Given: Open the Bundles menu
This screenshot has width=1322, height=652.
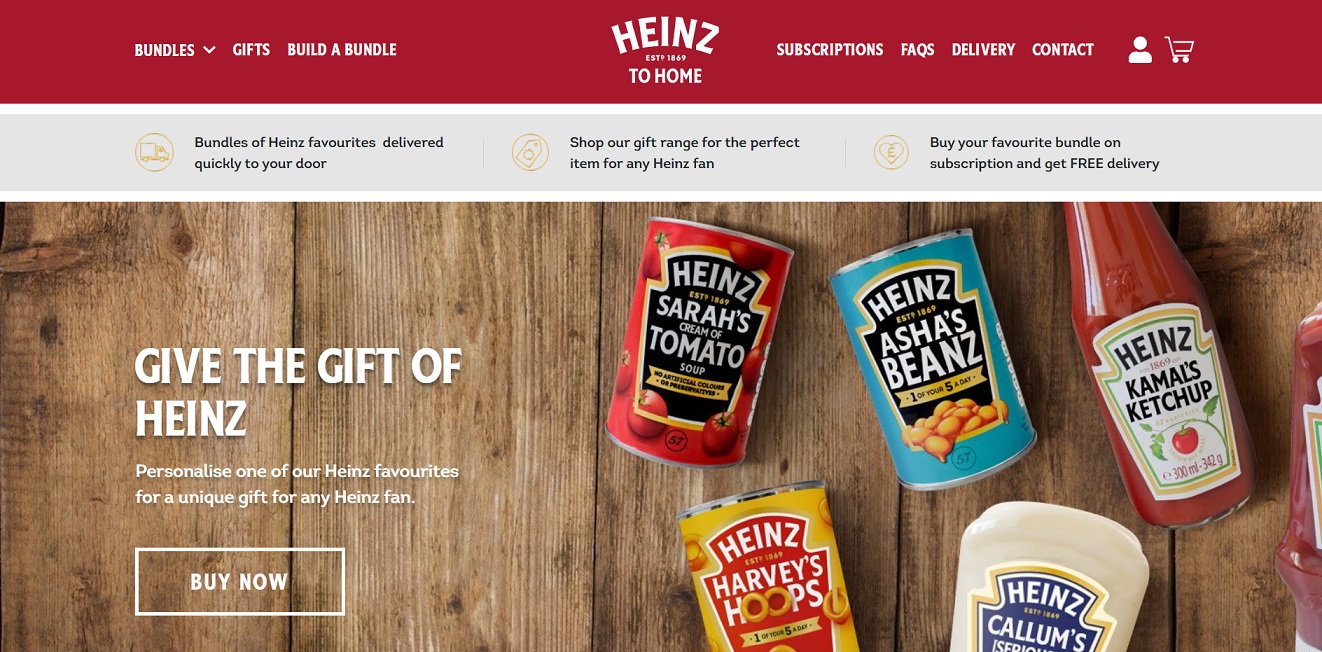Looking at the screenshot, I should pos(165,50).
